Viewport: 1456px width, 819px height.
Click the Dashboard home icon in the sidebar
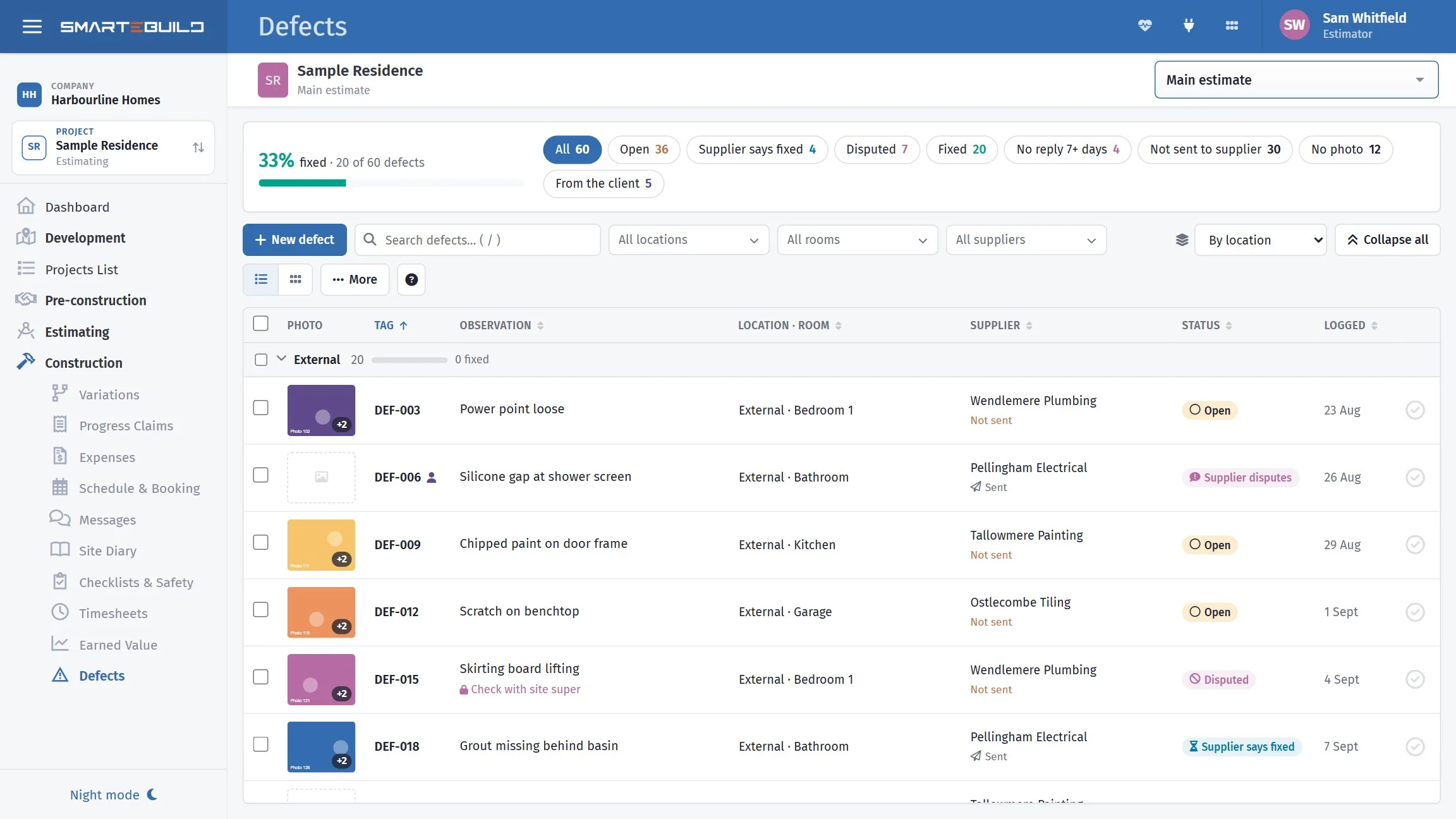coord(26,207)
